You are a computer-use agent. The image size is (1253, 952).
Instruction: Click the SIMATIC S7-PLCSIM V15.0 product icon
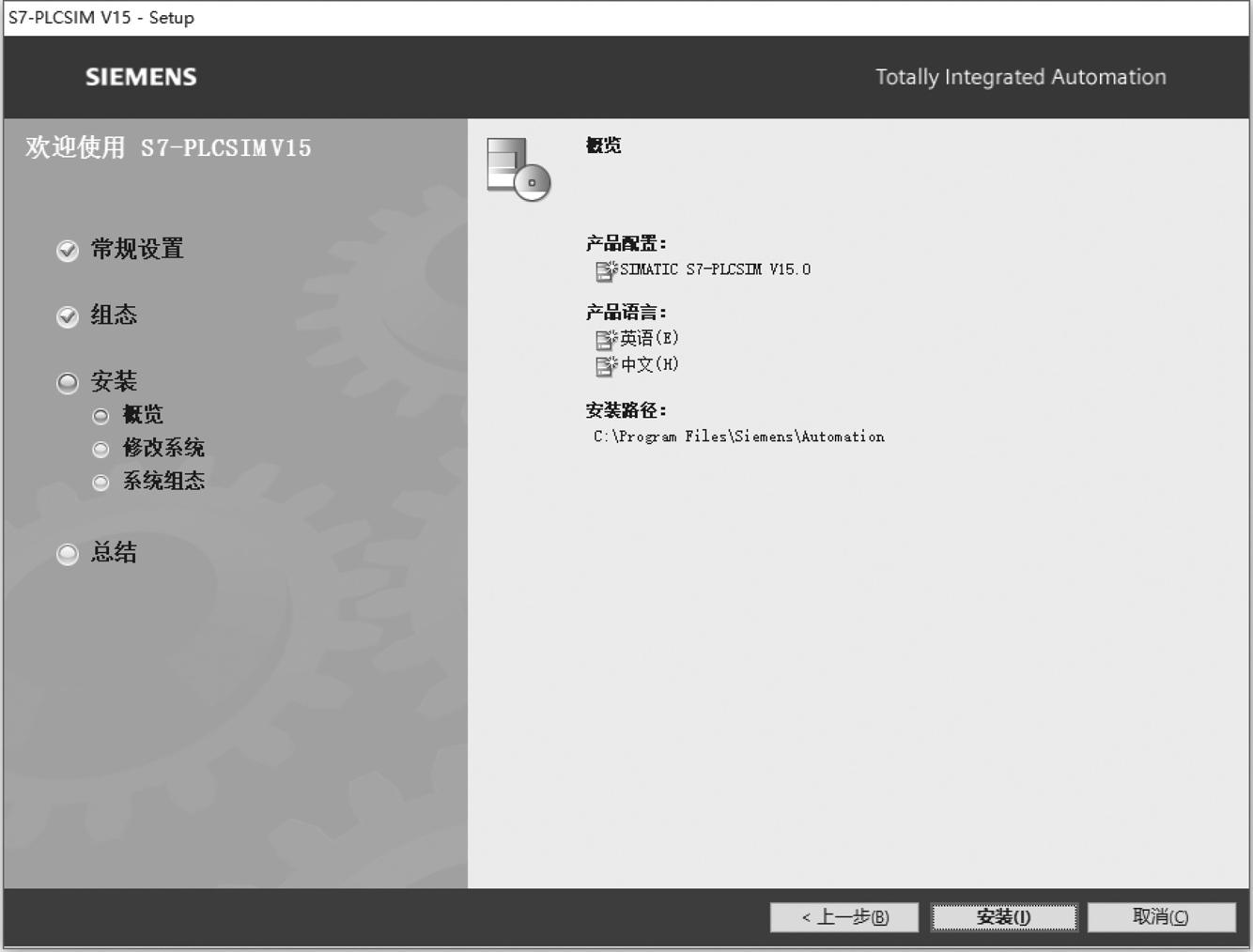[x=606, y=270]
